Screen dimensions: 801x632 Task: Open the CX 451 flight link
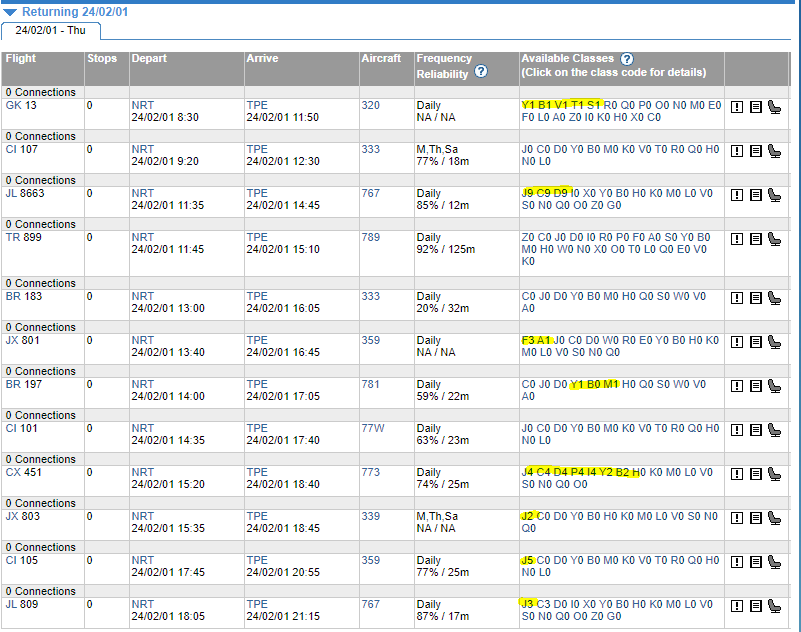tap(23, 472)
